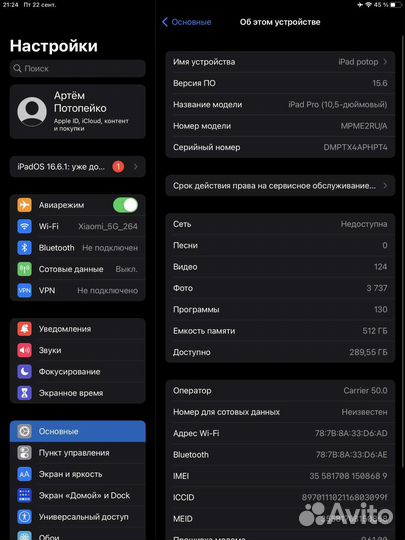Image resolution: width=405 pixels, height=540 pixels.
Task: Tap the Песни count row
Action: click(x=280, y=245)
